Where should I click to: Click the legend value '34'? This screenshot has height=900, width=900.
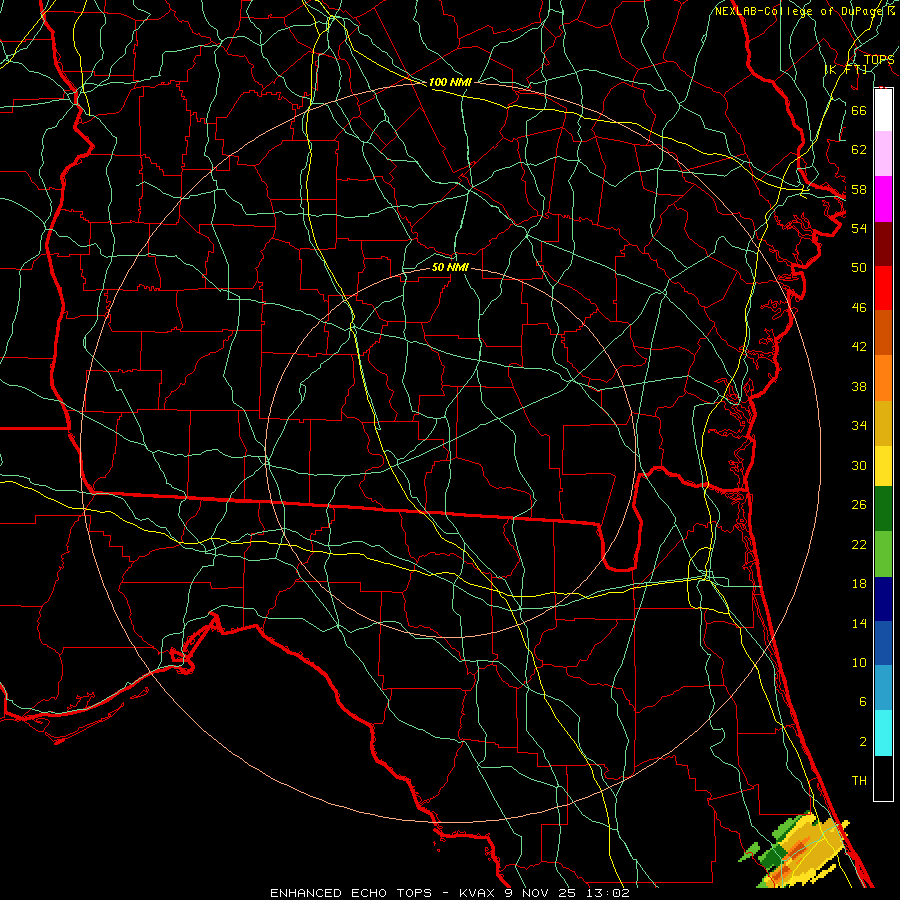(x=859, y=425)
